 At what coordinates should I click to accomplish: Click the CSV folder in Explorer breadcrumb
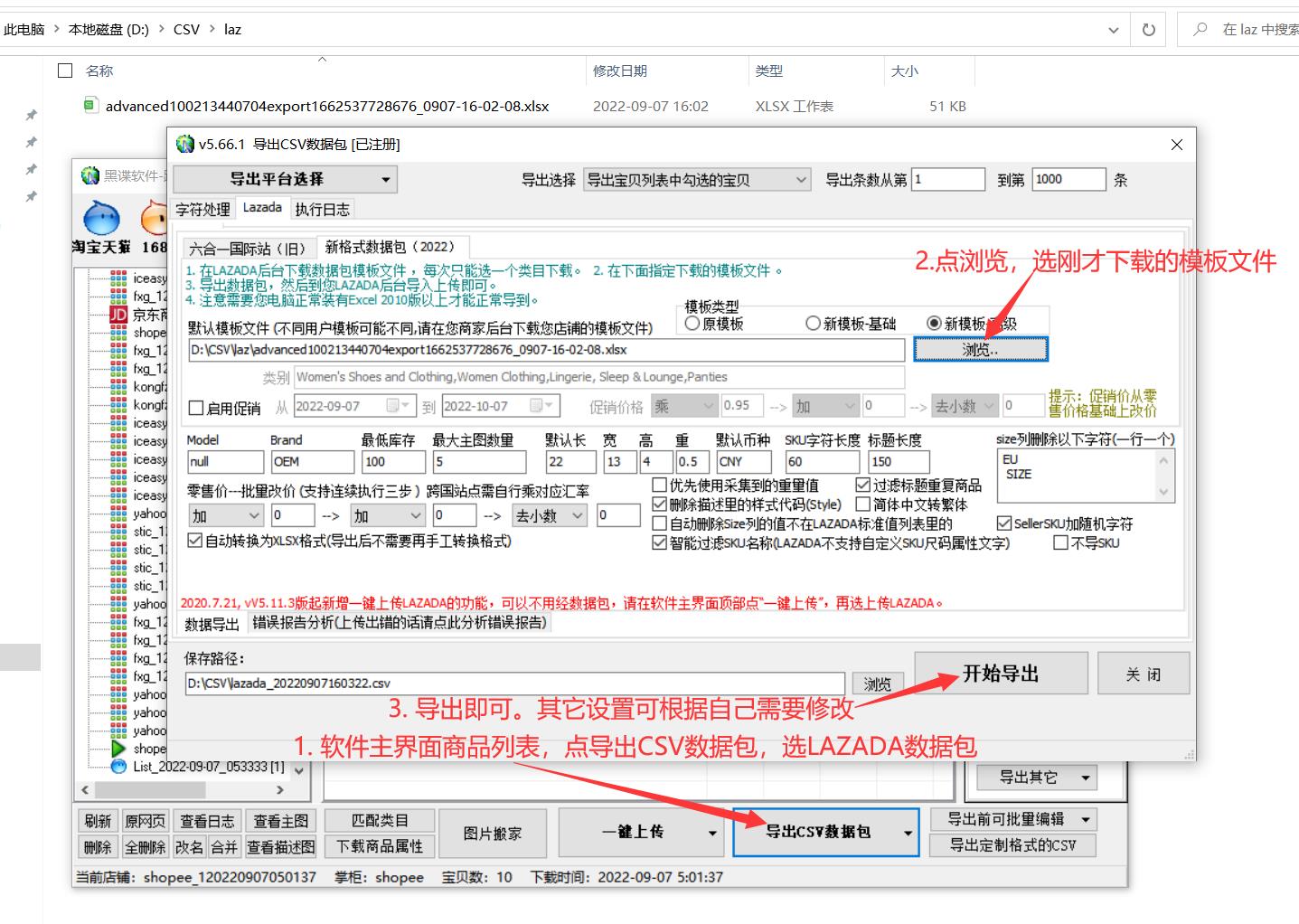coord(186,29)
